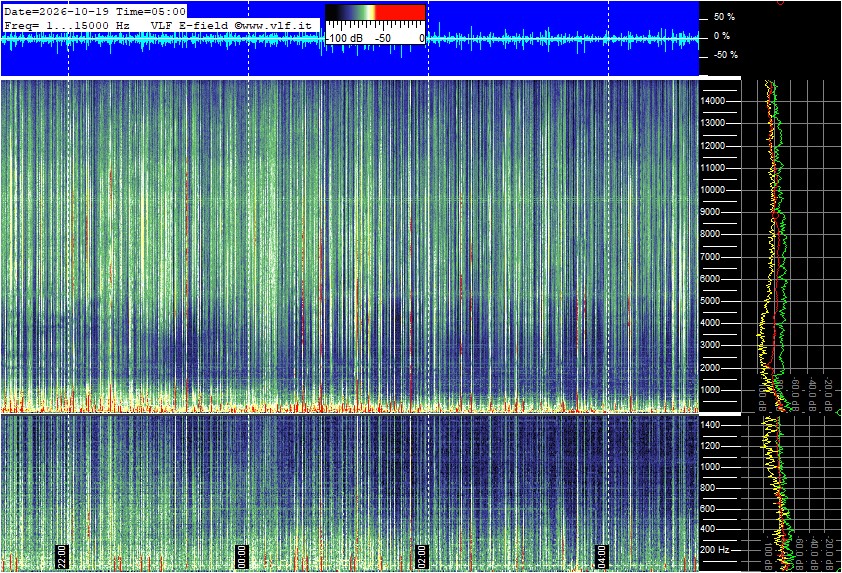842x573 pixels.
Task: Select the 22:00 time marker
Action: (x=62, y=556)
